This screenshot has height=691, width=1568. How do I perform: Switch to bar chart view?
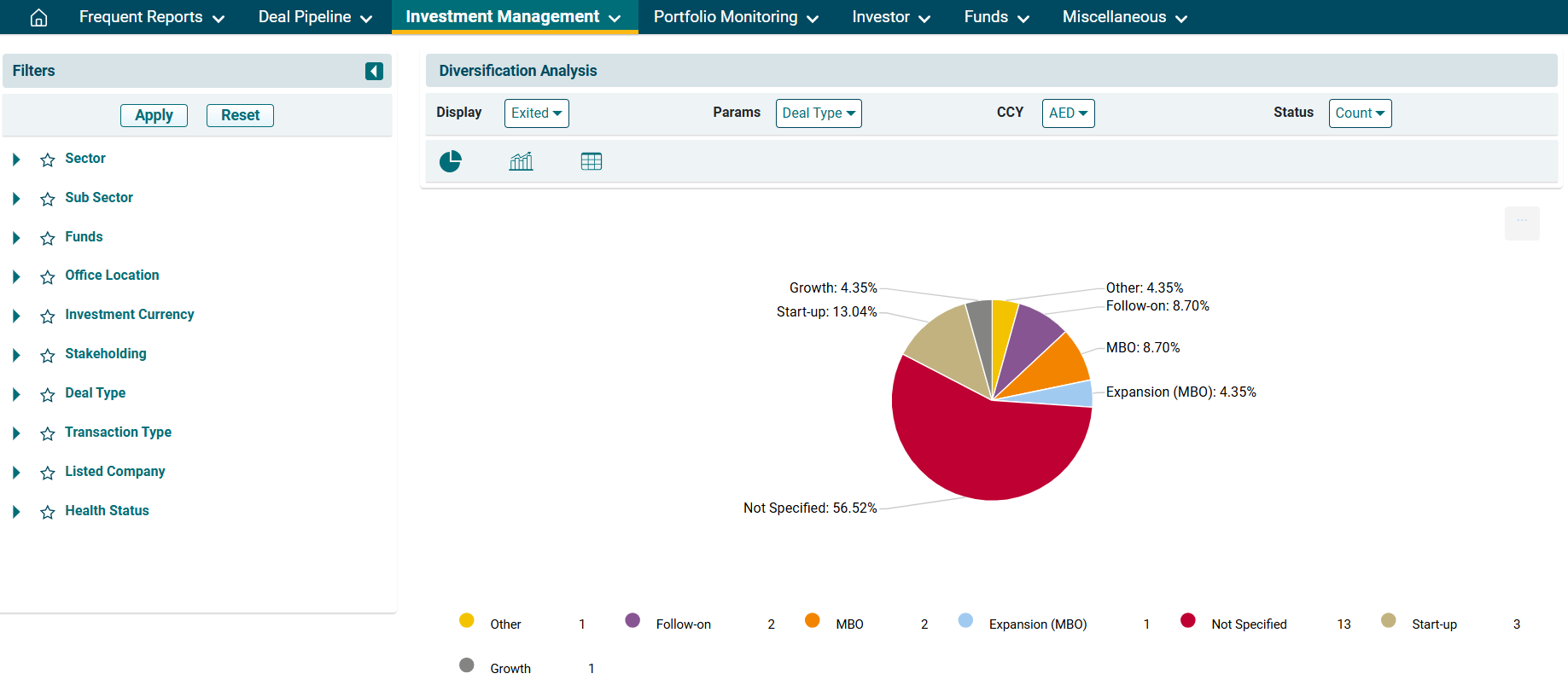pos(521,161)
